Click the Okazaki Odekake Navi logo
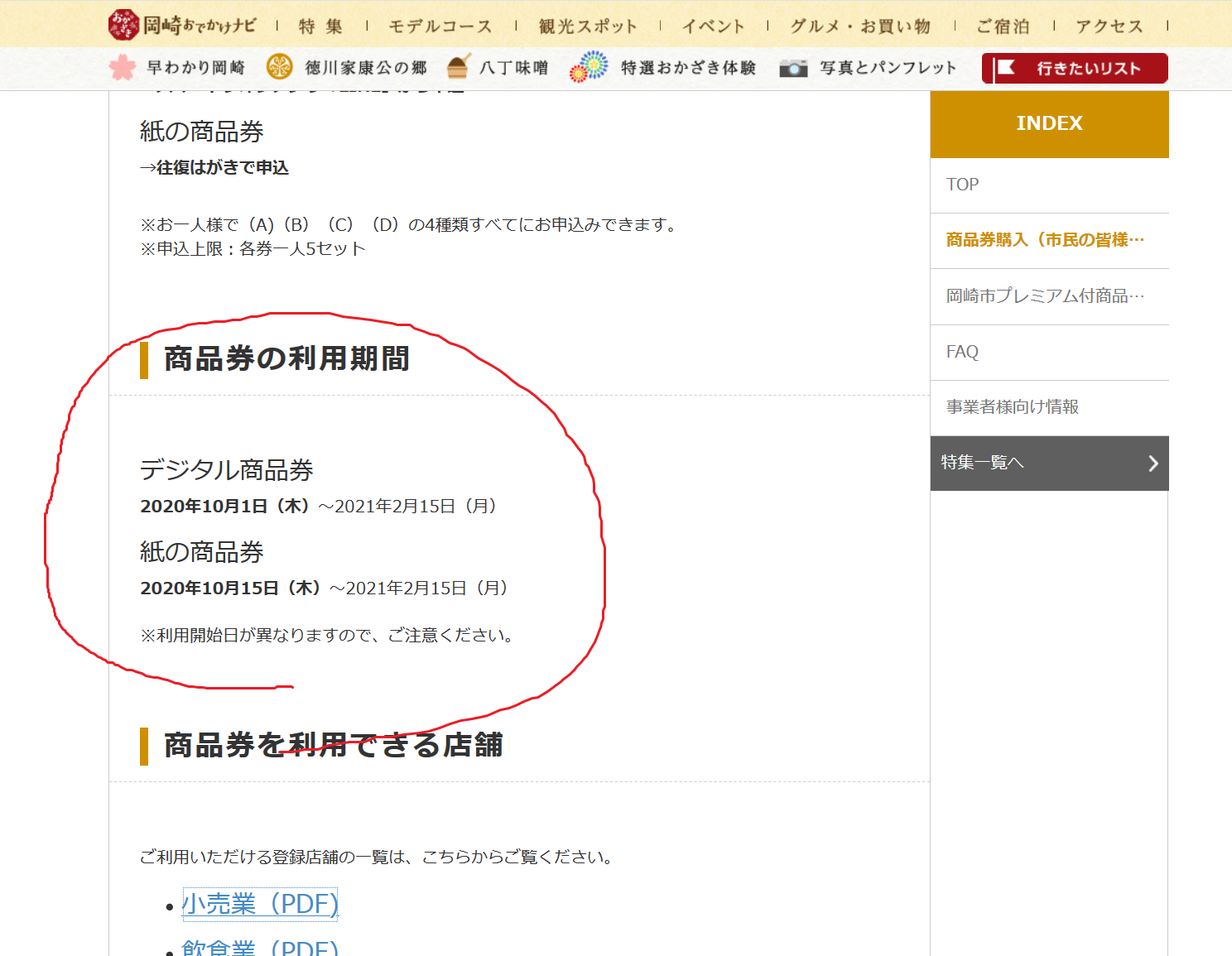Screen dimensions: 1232x956 coord(182,25)
